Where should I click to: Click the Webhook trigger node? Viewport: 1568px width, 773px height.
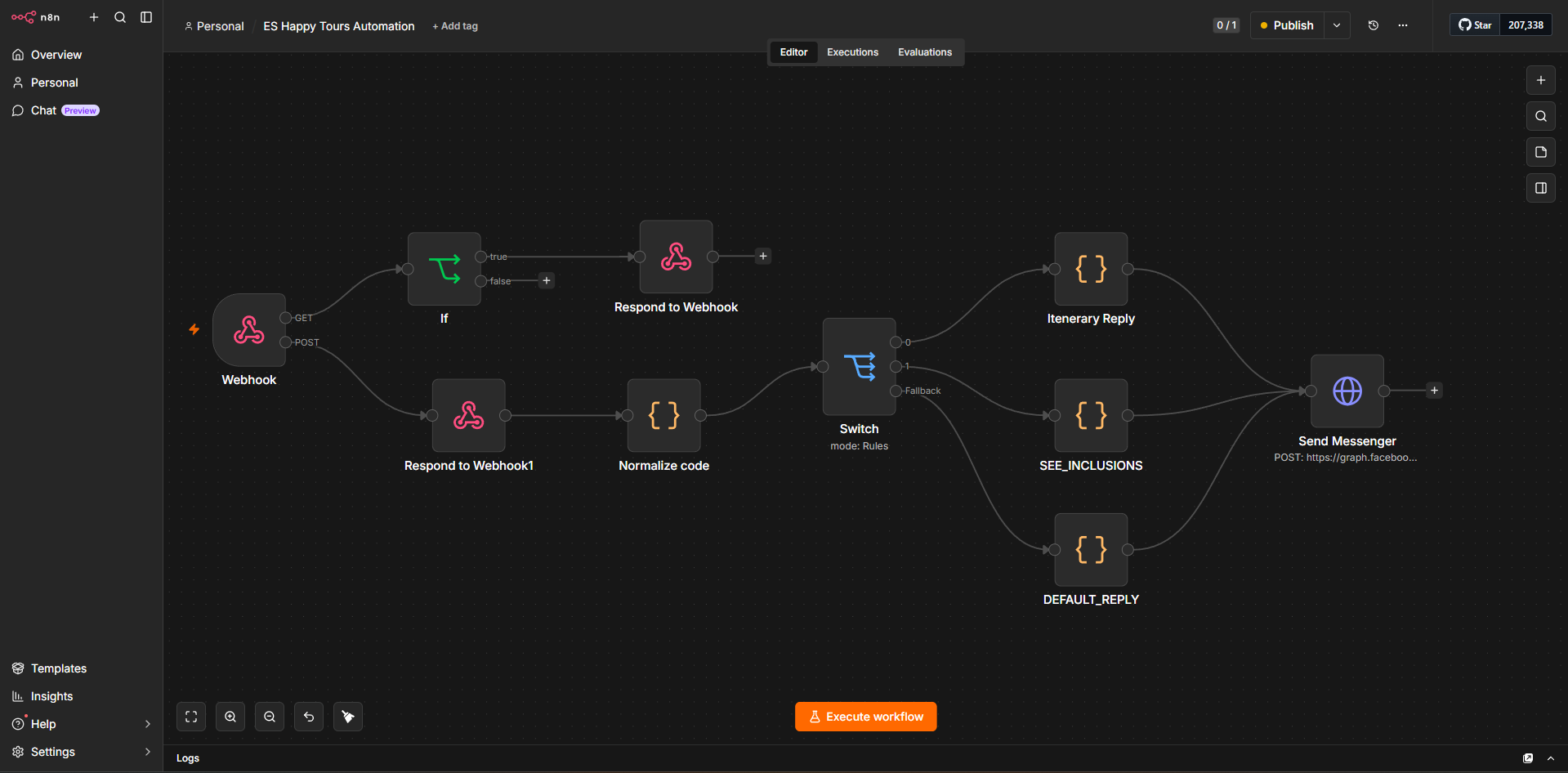(249, 330)
